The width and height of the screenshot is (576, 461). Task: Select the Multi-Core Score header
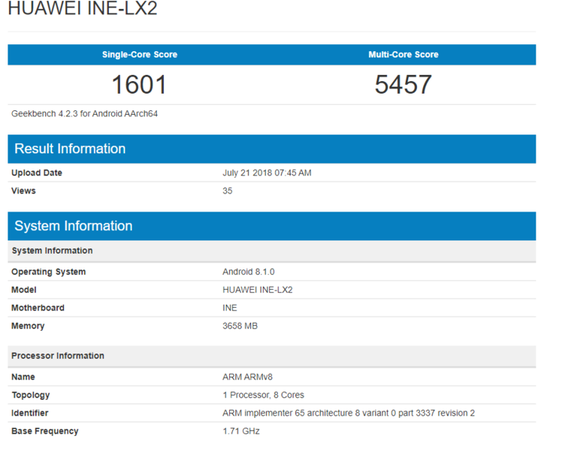coord(403,54)
